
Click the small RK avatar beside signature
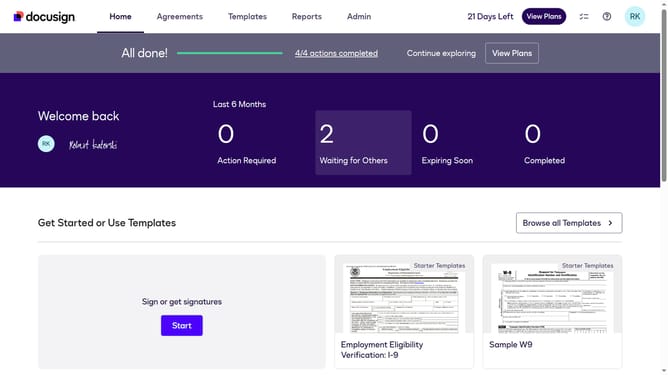[46, 144]
